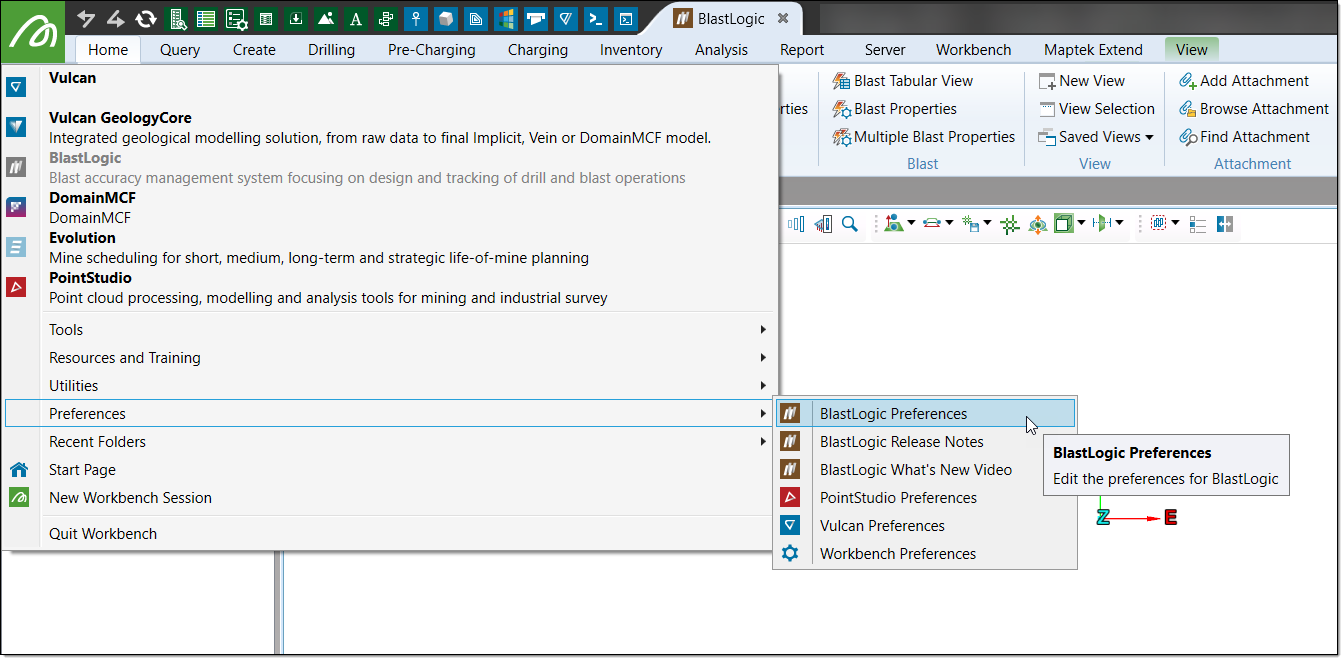The height and width of the screenshot is (661, 1344).
Task: Click the blue command prompt '>_' icon
Action: tap(595, 19)
